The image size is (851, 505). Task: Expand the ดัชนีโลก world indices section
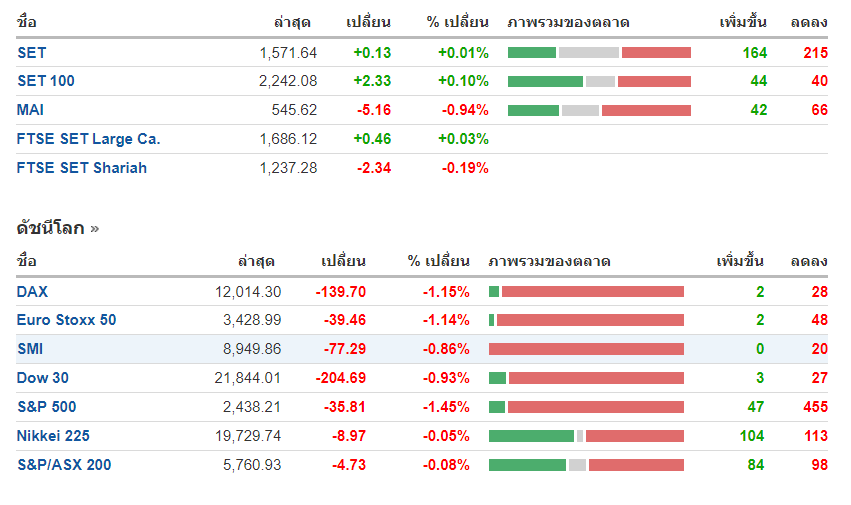pos(58,228)
